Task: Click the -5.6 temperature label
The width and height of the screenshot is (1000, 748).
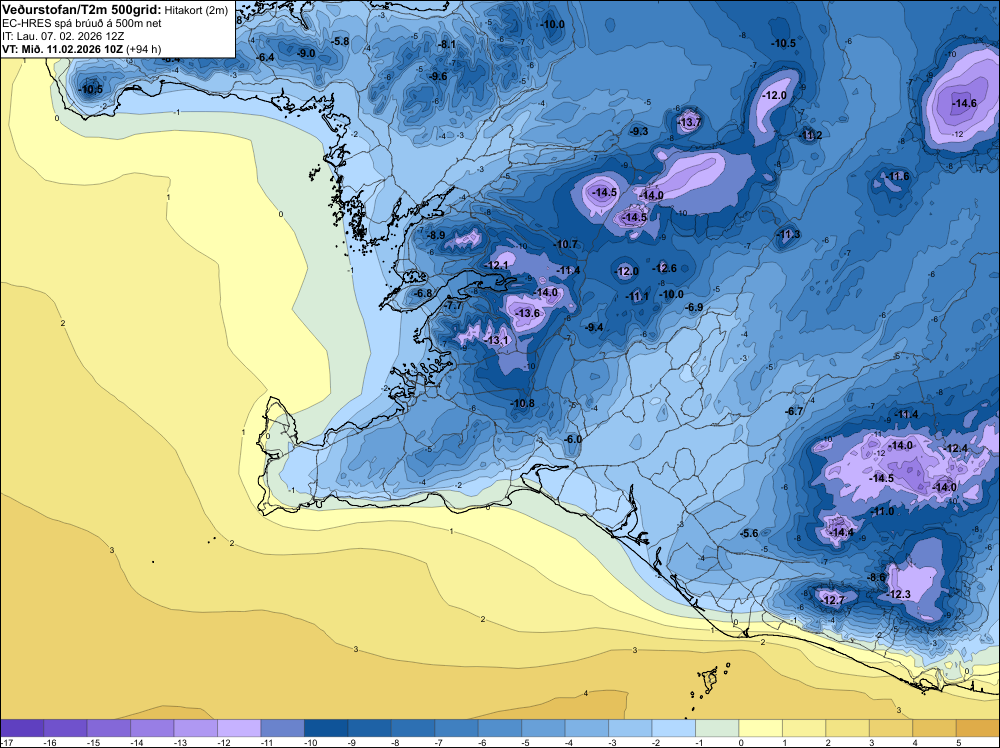Action: [749, 533]
